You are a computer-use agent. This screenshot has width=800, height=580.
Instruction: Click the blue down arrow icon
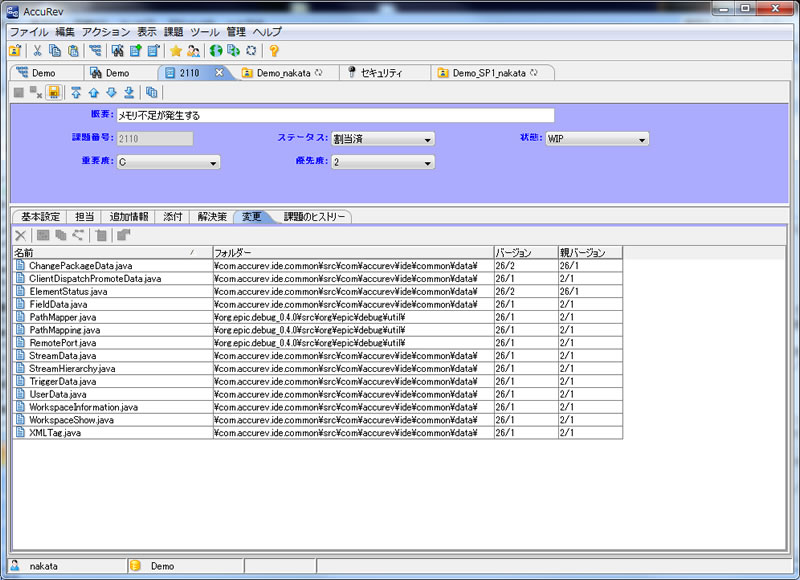[111, 92]
